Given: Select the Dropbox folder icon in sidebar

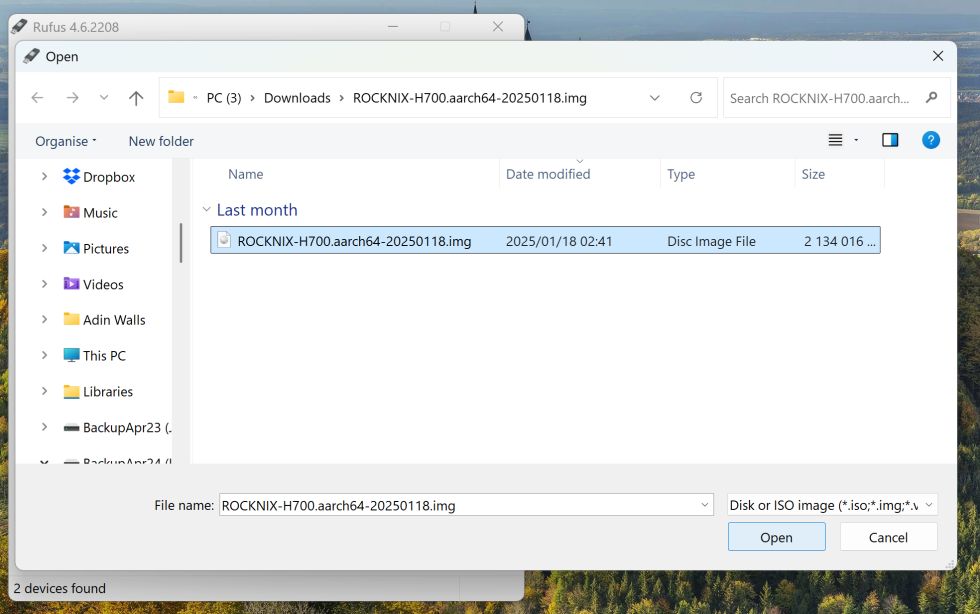Looking at the screenshot, I should point(72,177).
